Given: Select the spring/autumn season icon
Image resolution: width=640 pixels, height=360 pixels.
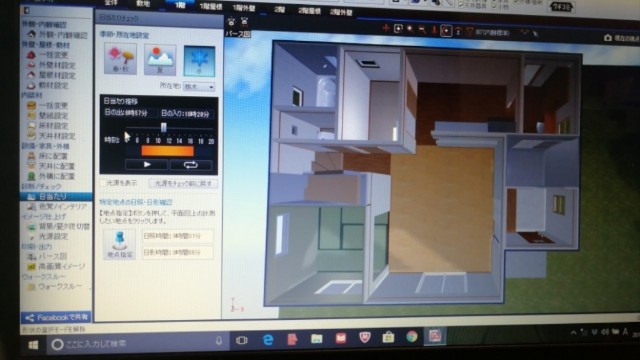Looking at the screenshot, I should [x=120, y=60].
